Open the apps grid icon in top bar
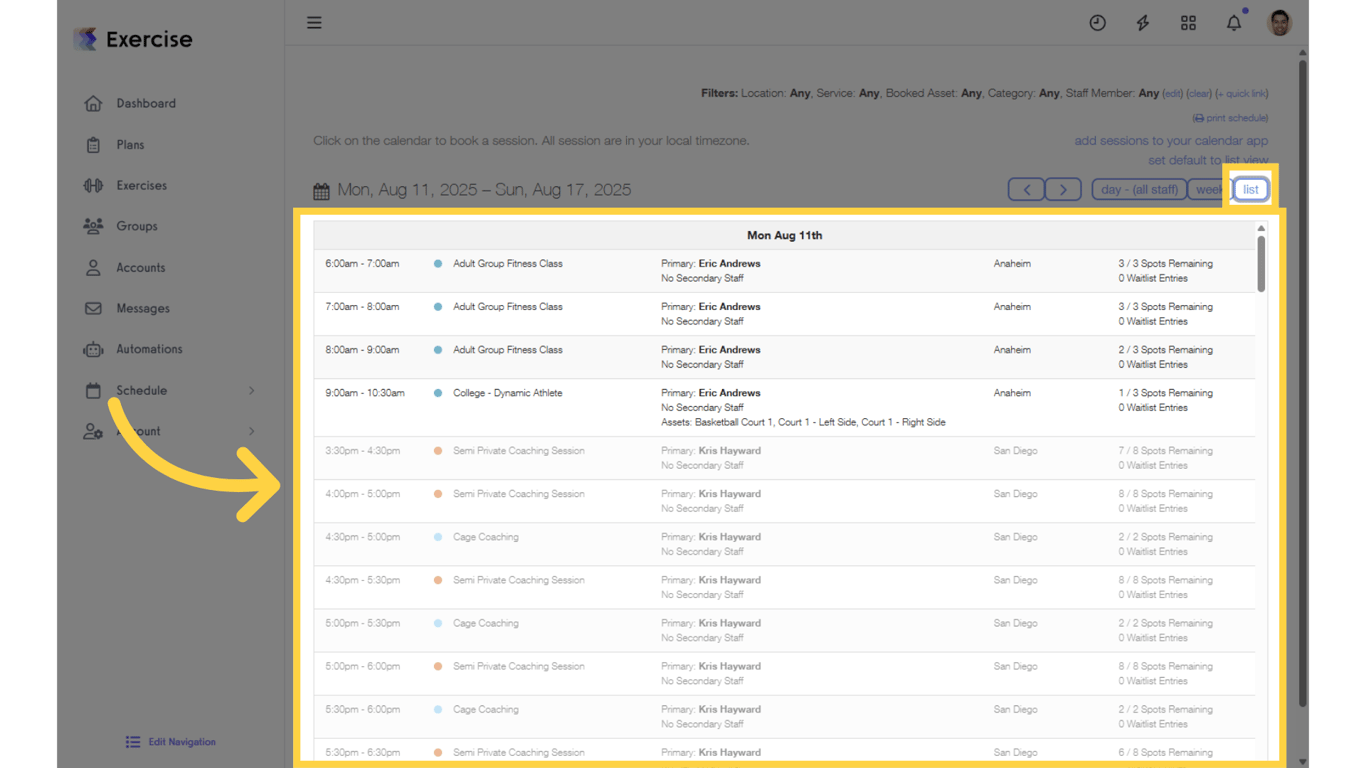Viewport: 1366px width, 768px height. [x=1188, y=22]
